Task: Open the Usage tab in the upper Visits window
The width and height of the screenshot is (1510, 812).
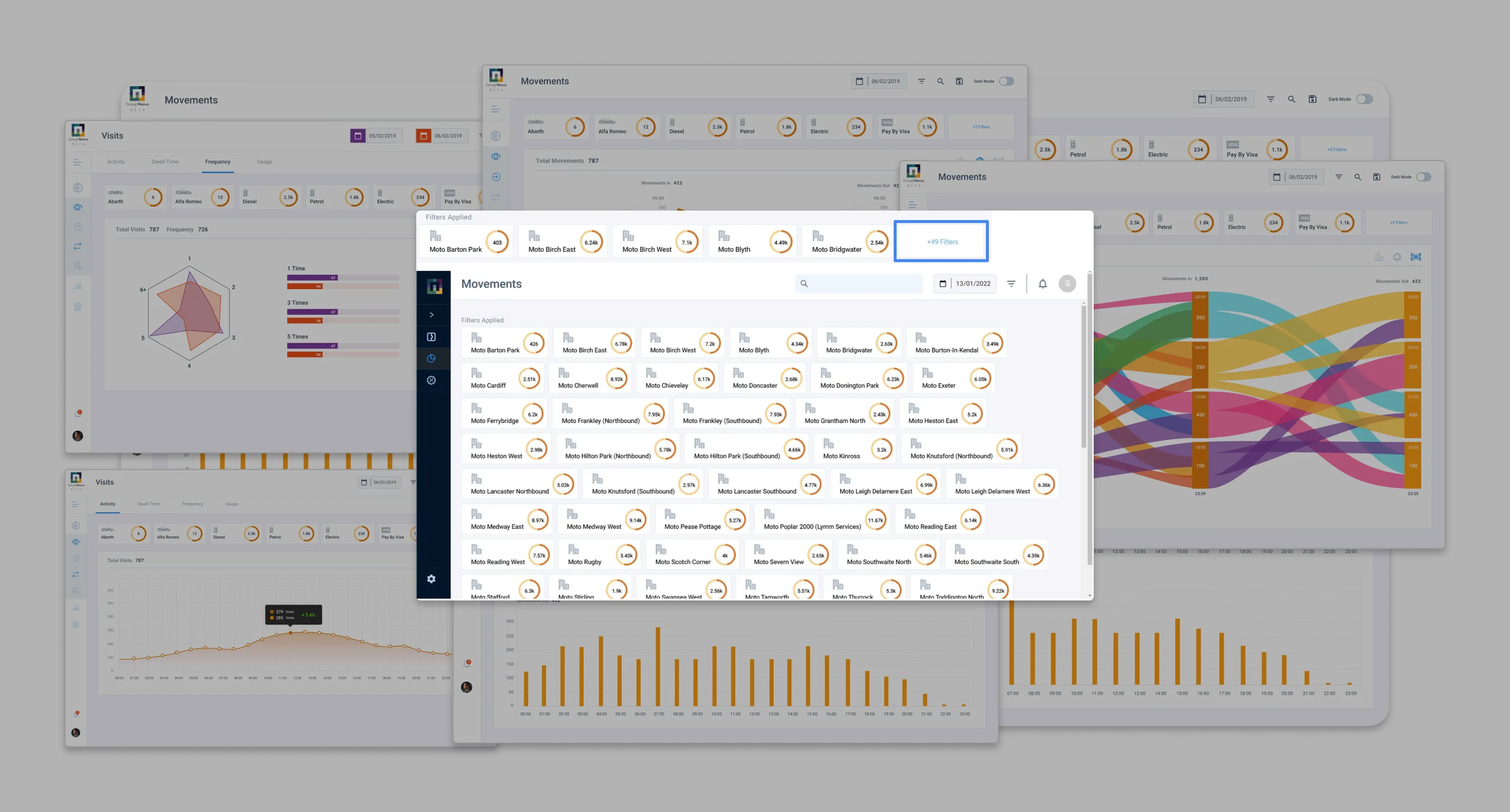Action: tap(265, 162)
